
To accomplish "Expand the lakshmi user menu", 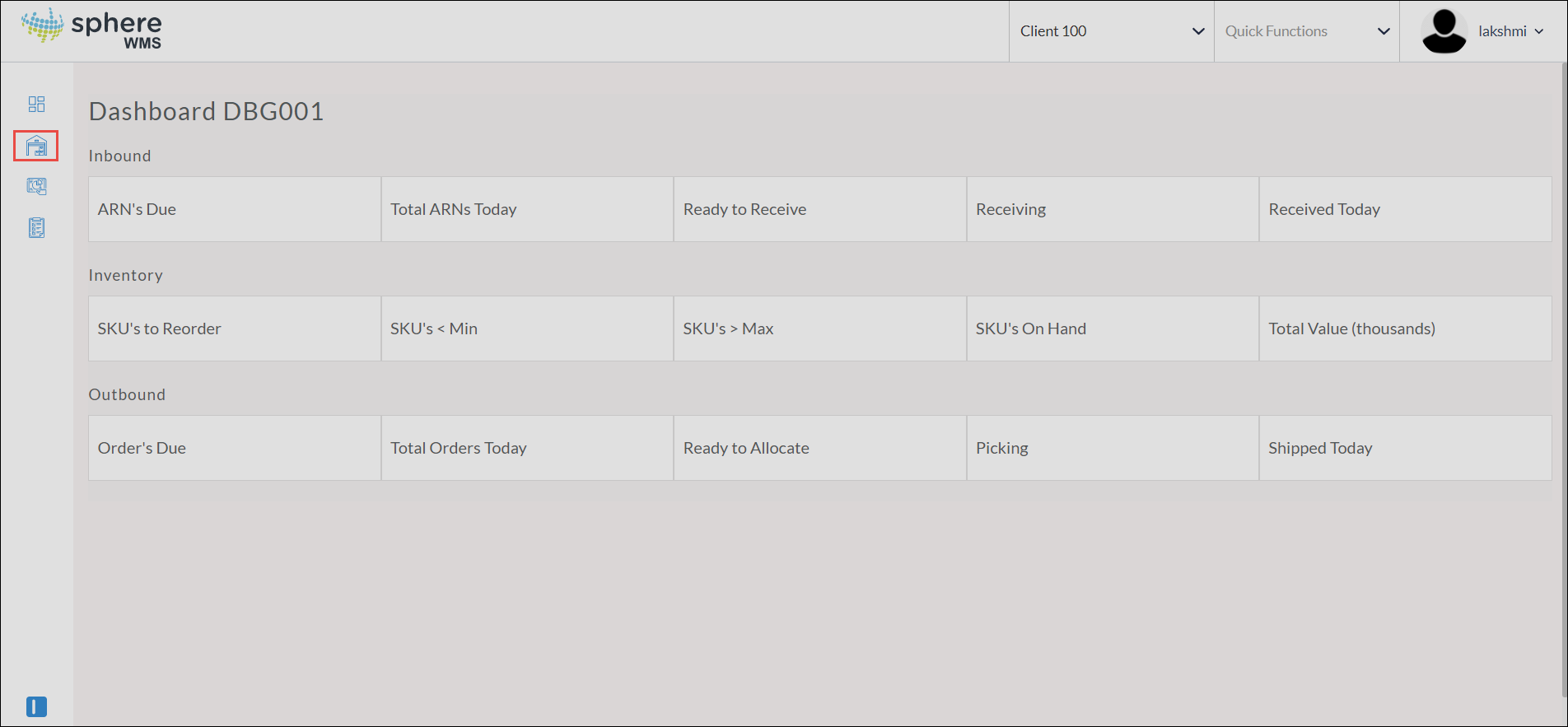I will coord(1510,31).
